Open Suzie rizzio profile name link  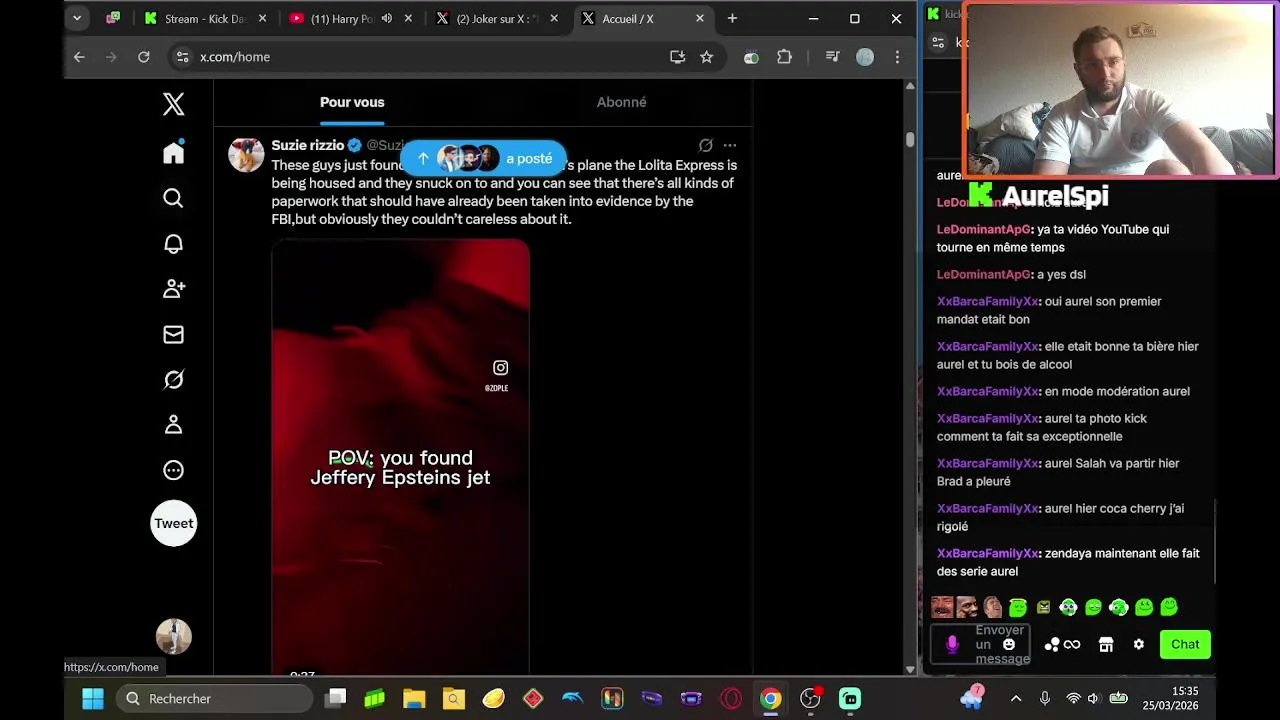(x=307, y=145)
